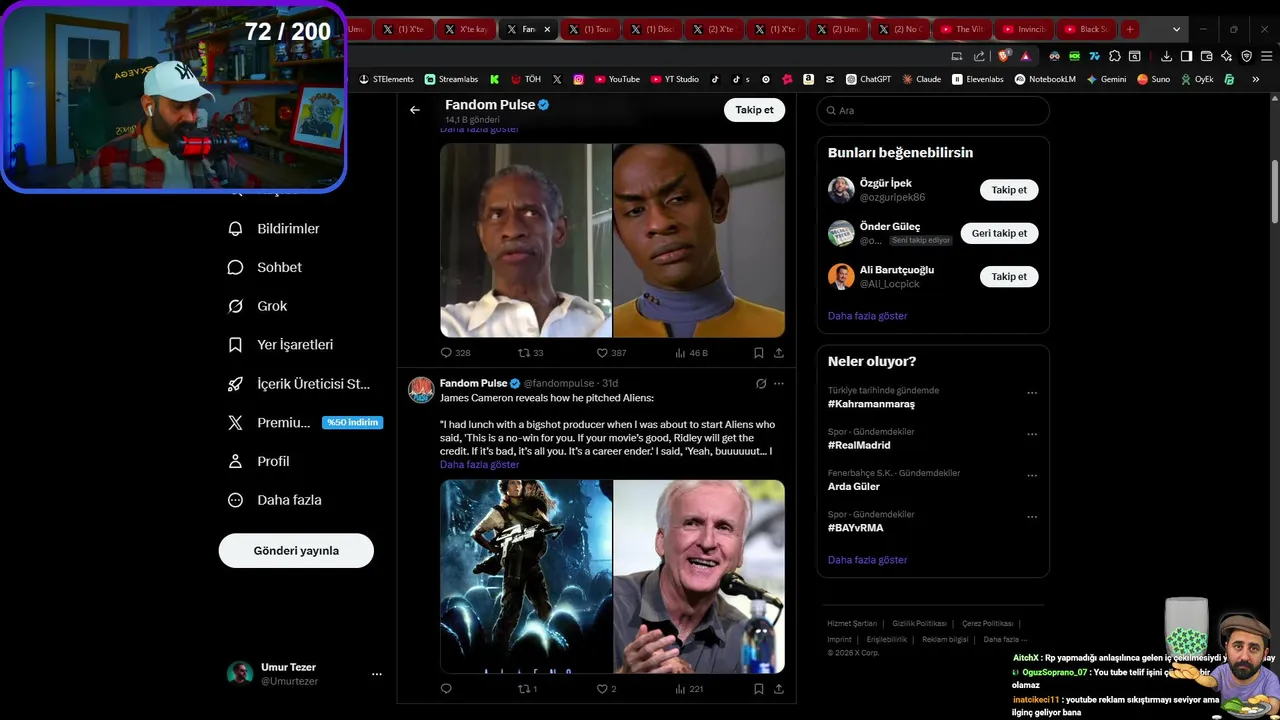Switch to the (1) Tour X tab
This screenshot has width=1280, height=720.
pyautogui.click(x=588, y=29)
